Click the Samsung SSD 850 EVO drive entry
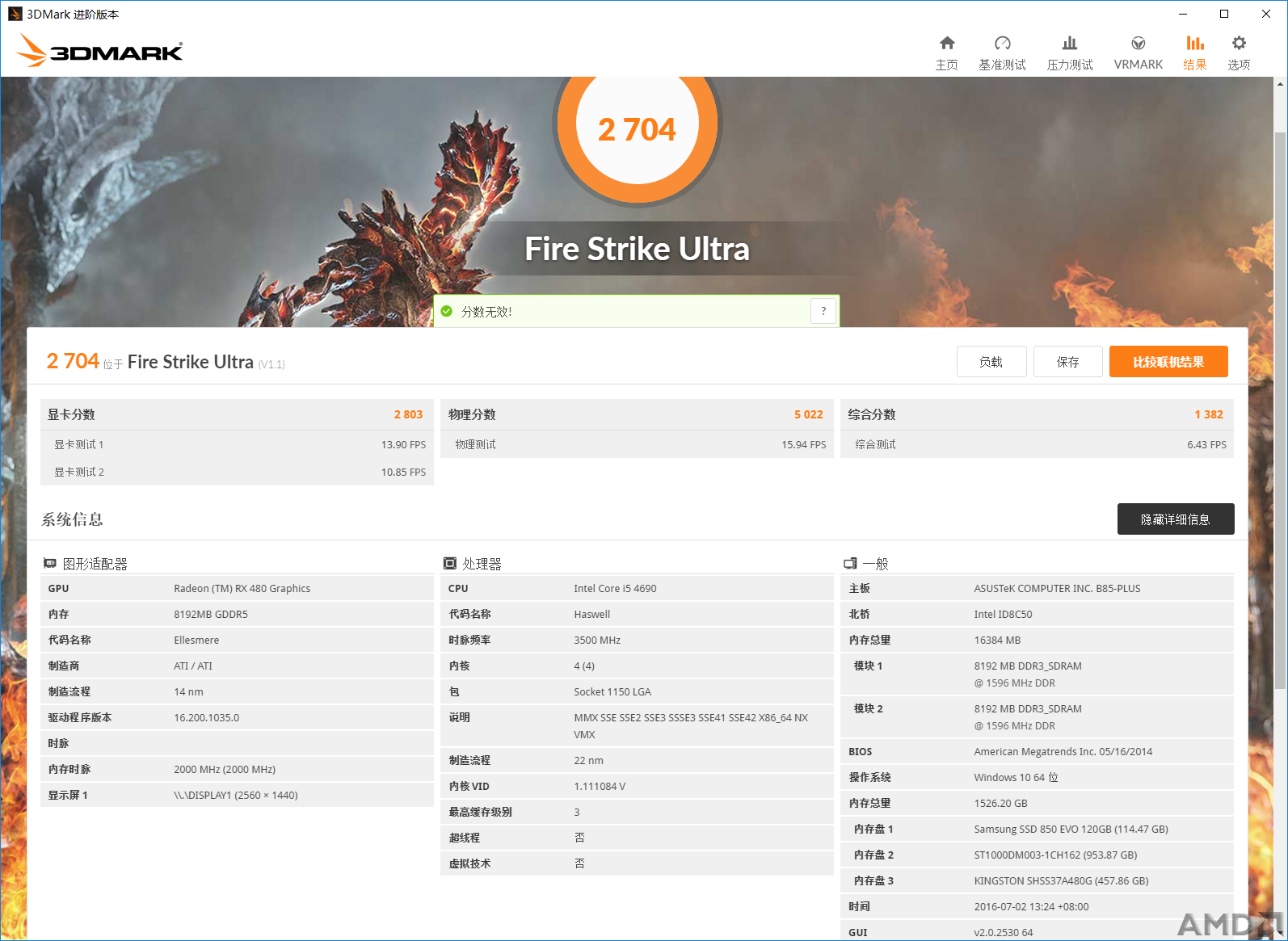 pos(1071,829)
